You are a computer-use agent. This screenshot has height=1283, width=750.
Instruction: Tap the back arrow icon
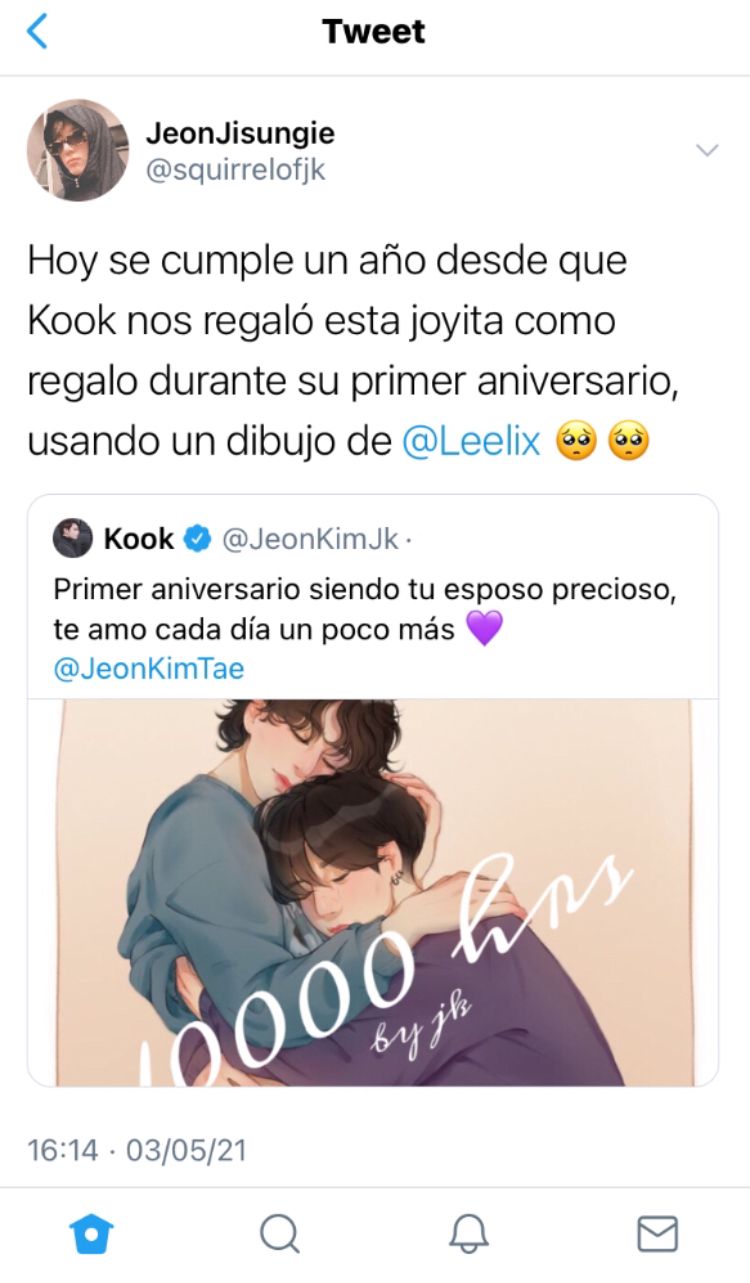37,32
